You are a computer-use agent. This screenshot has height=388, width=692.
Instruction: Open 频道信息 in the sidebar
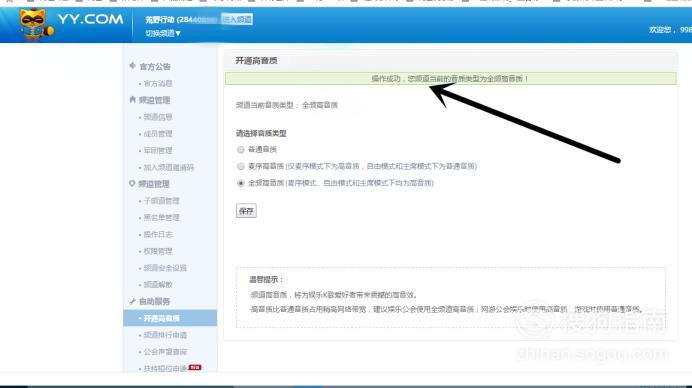[x=158, y=117]
